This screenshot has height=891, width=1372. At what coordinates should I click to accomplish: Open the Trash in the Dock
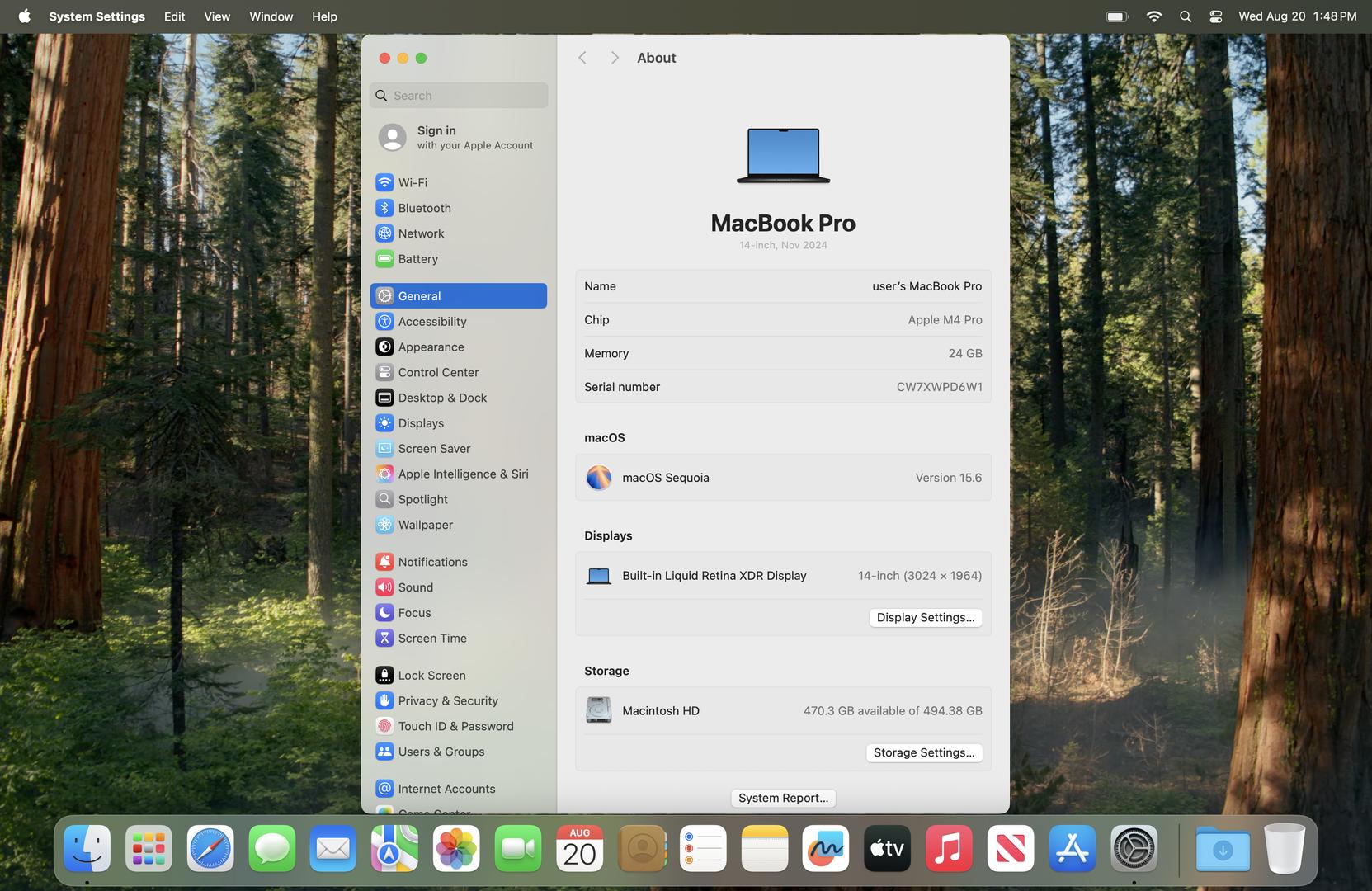click(x=1285, y=848)
